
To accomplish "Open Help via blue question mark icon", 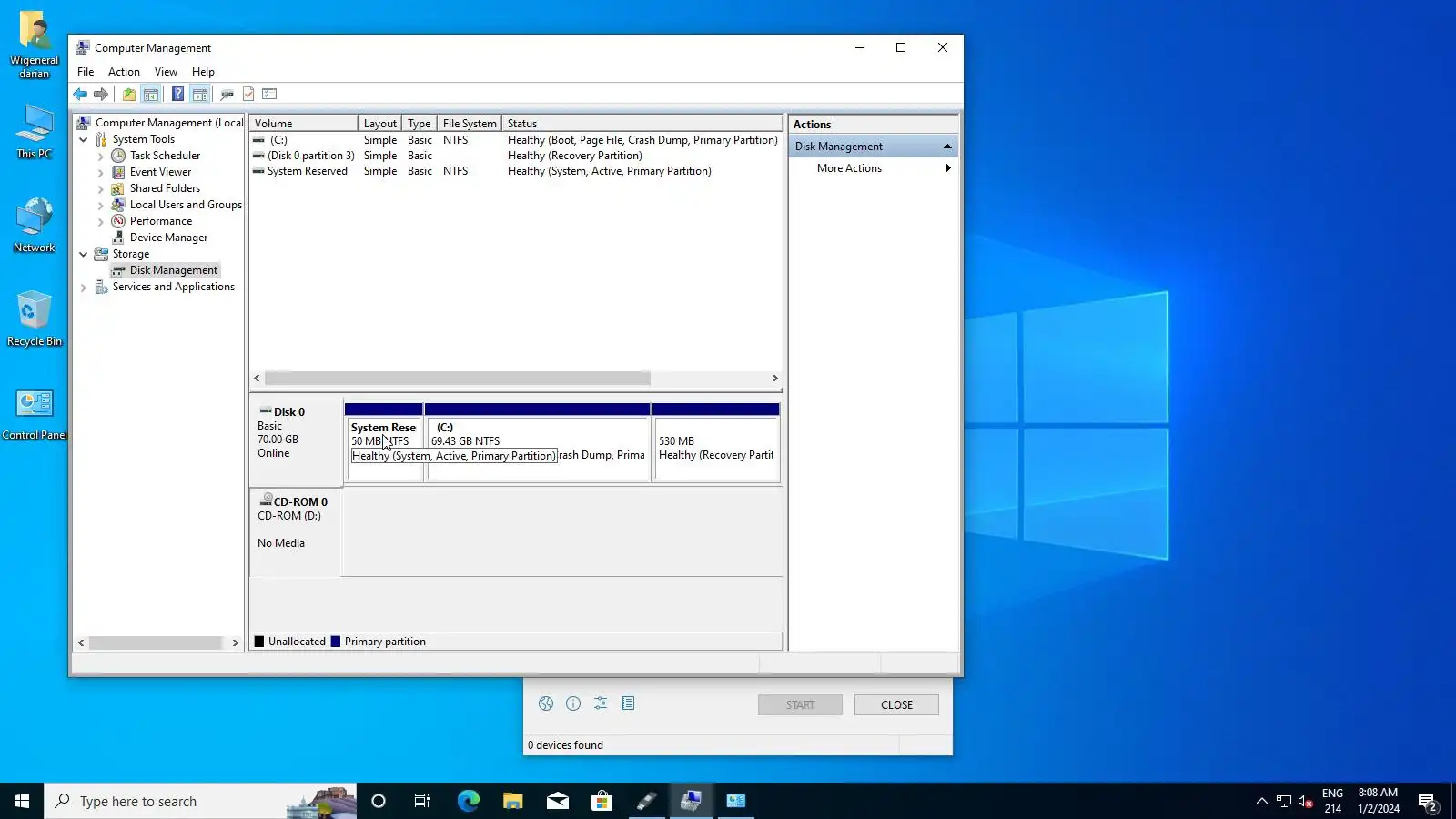I will (x=177, y=94).
